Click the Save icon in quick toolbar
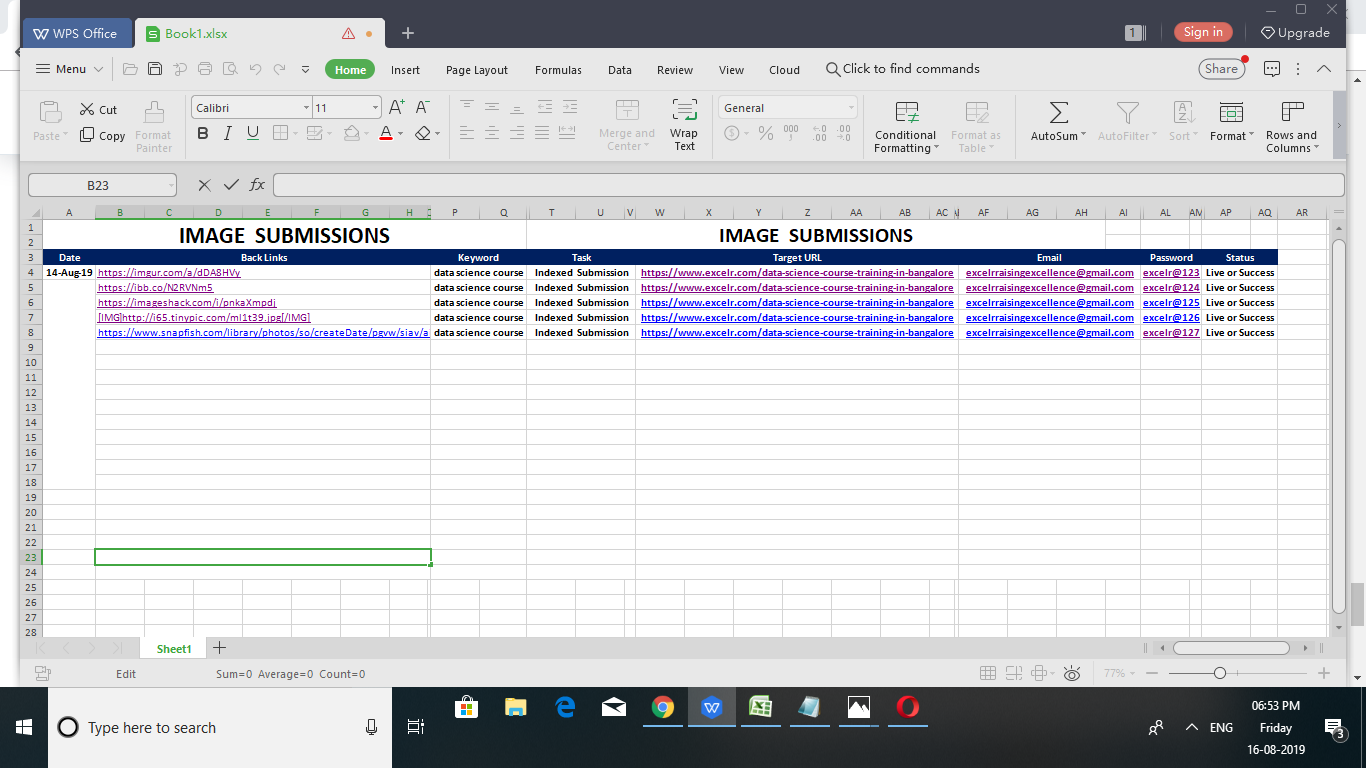 [x=155, y=69]
